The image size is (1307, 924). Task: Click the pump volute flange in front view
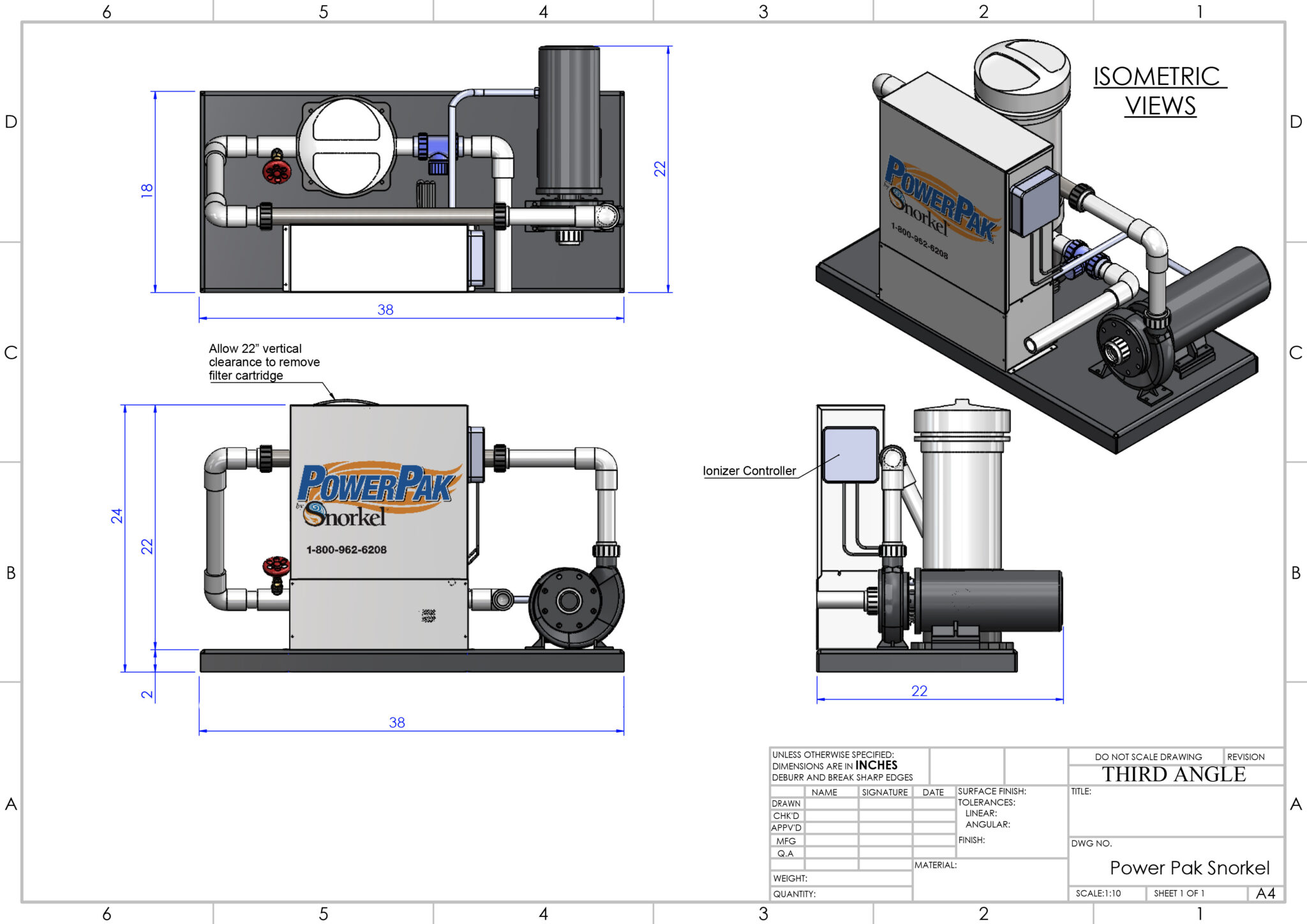click(x=569, y=600)
